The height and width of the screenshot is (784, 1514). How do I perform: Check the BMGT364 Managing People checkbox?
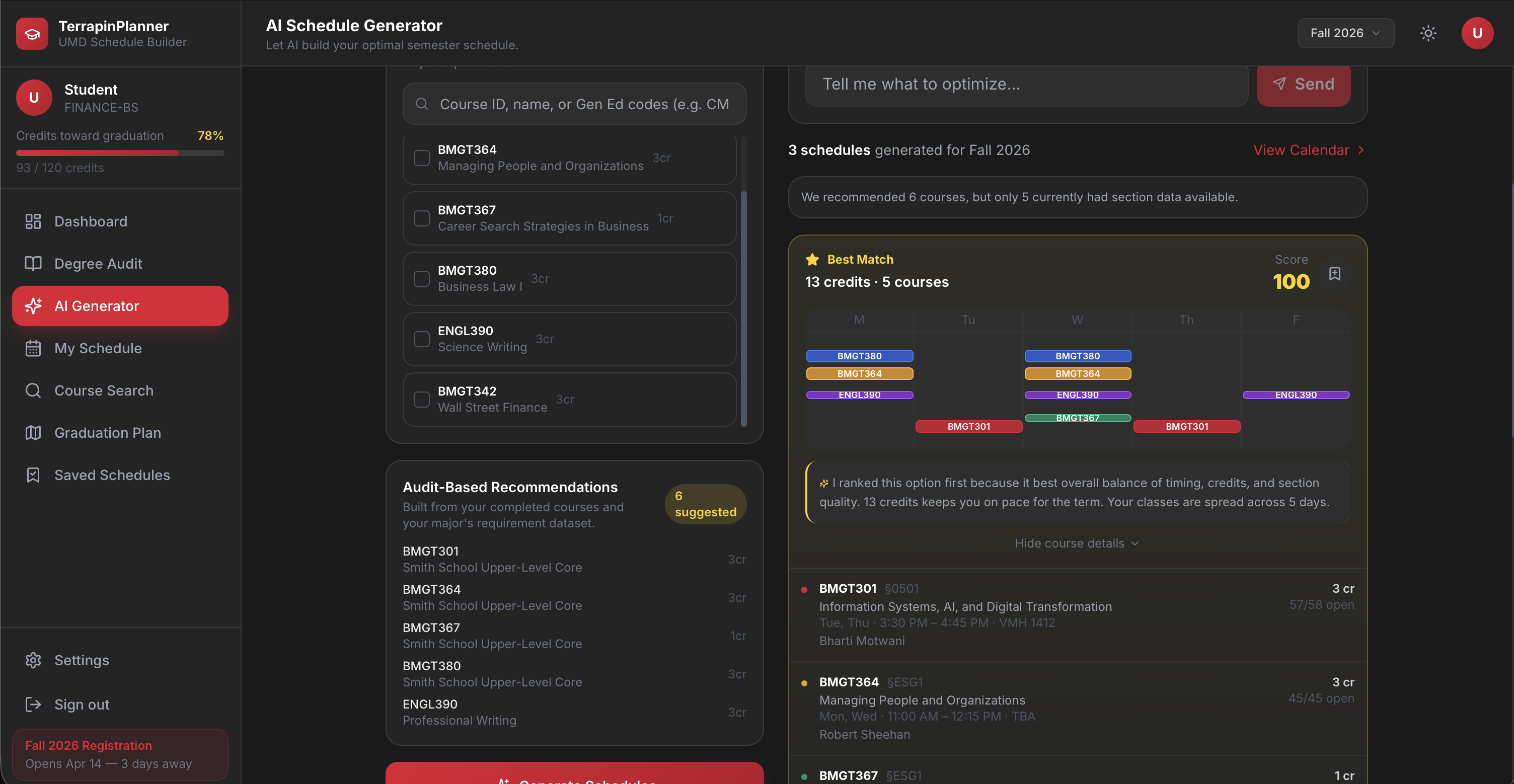coord(421,158)
